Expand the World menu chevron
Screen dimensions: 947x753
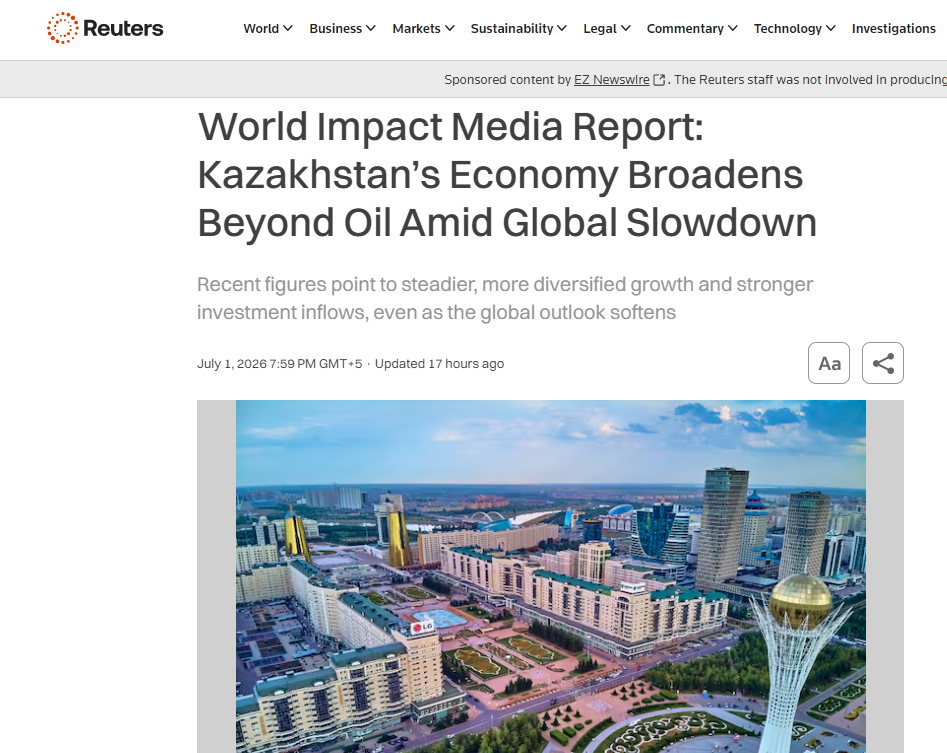(x=288, y=28)
